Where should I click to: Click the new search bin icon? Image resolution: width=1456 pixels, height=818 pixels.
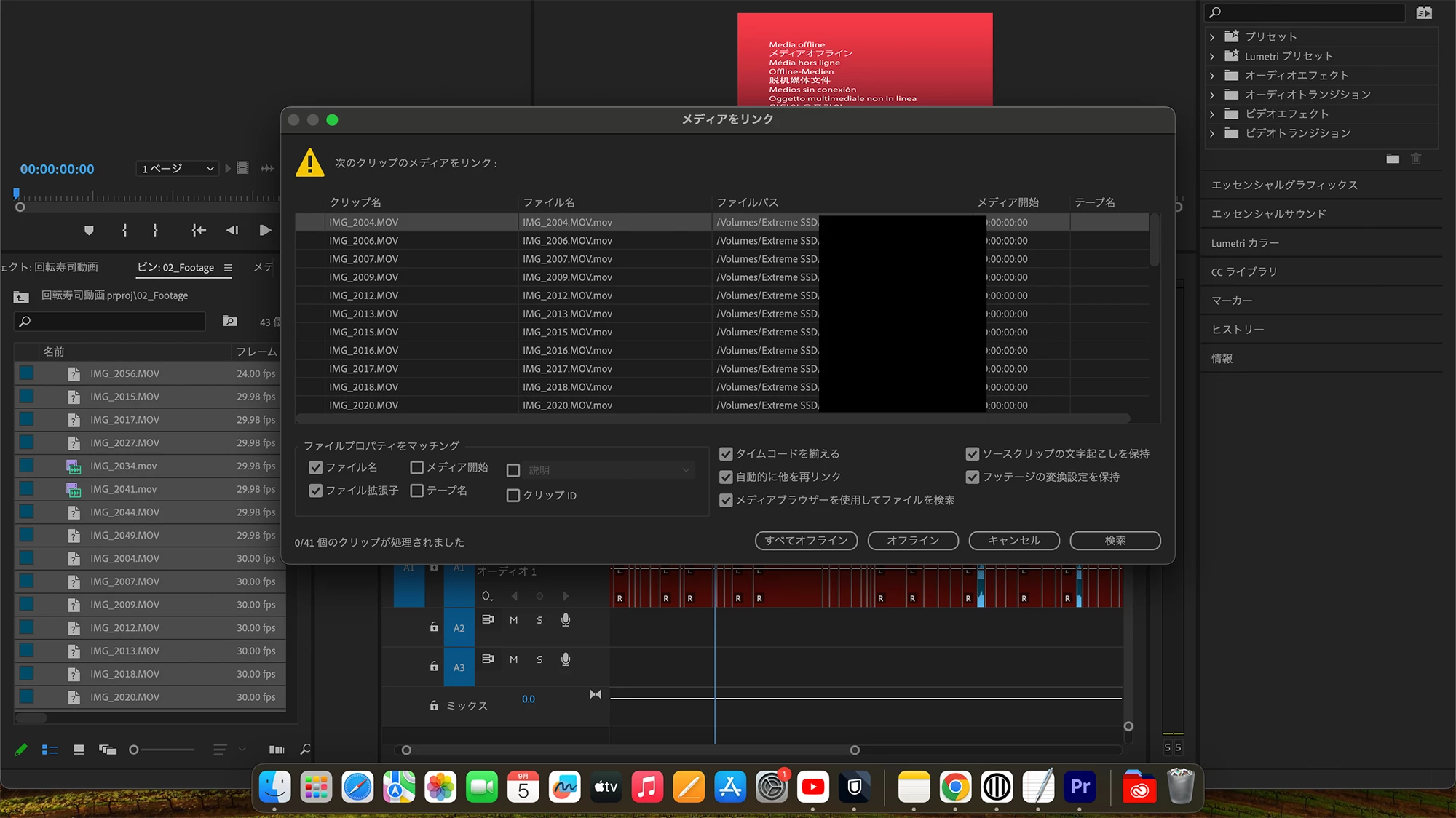pos(230,322)
